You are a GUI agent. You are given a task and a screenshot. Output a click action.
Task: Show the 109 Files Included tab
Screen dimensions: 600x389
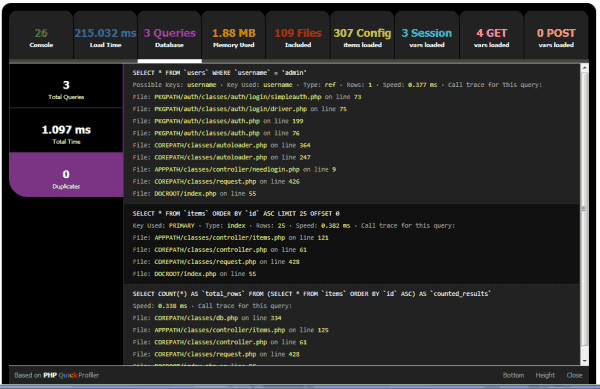298,36
